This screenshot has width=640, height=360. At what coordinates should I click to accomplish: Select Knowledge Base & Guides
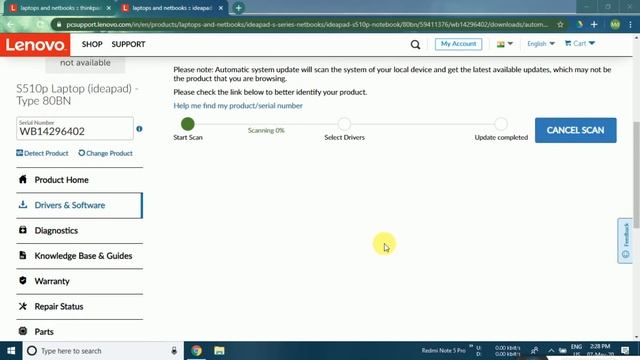(80, 256)
